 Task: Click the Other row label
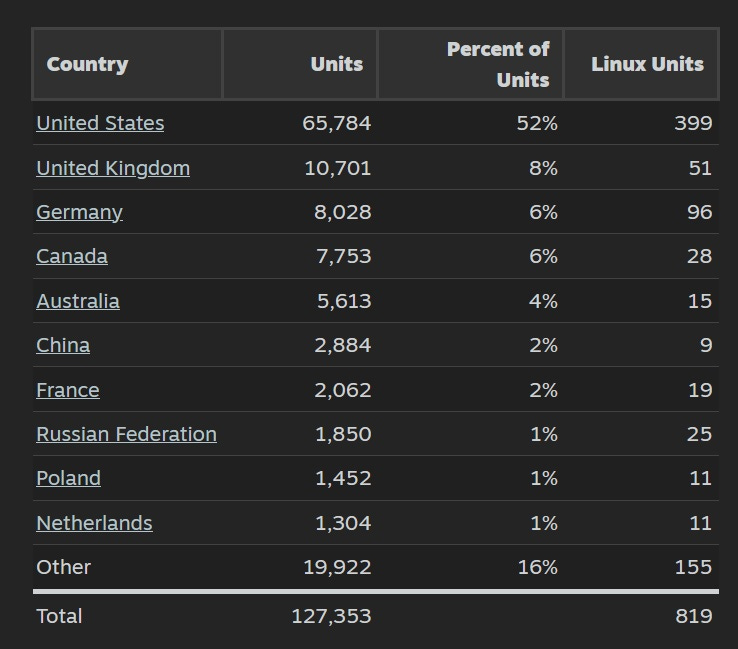64,567
